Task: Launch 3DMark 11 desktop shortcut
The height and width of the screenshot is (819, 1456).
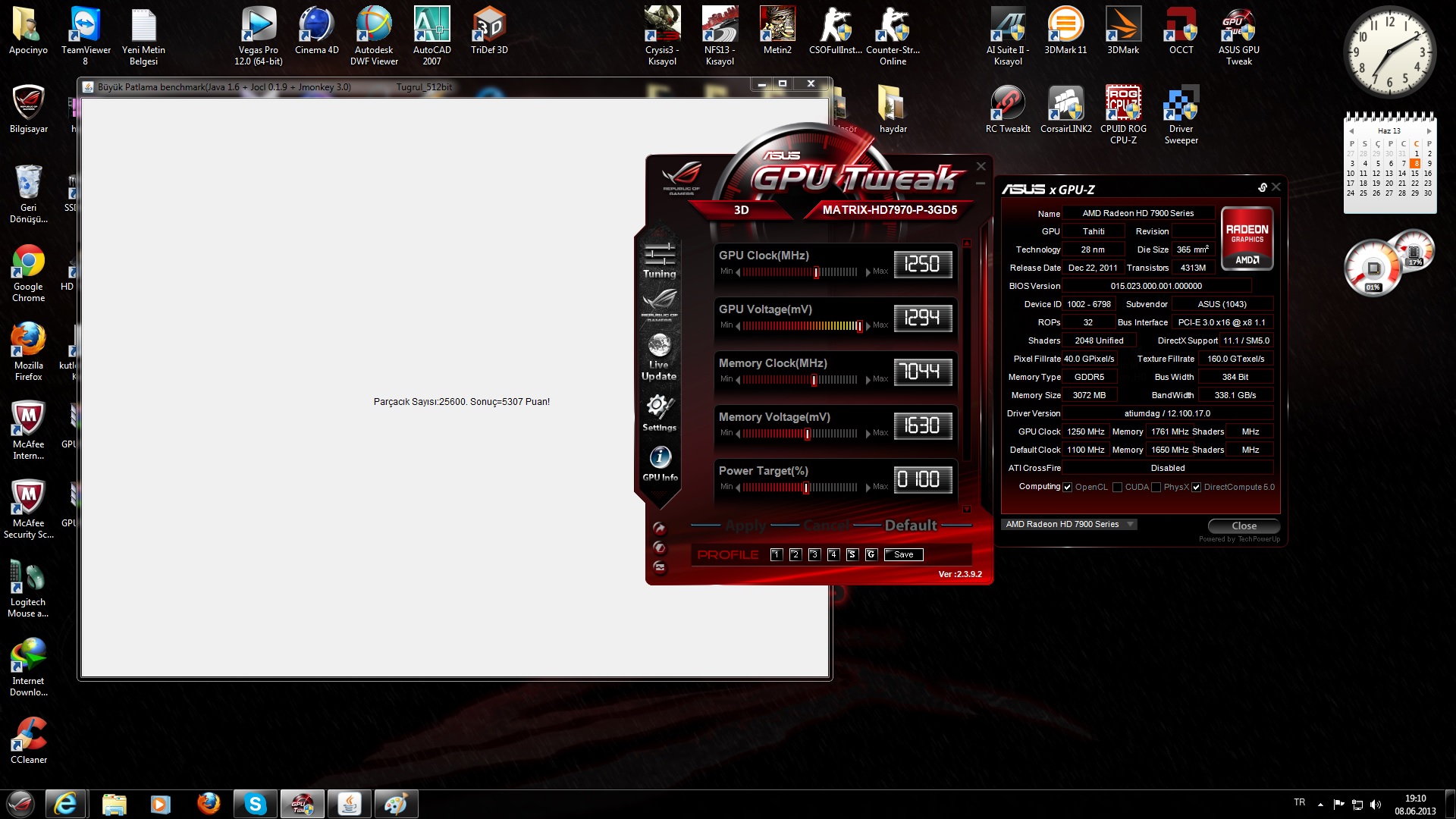Action: point(1065,31)
